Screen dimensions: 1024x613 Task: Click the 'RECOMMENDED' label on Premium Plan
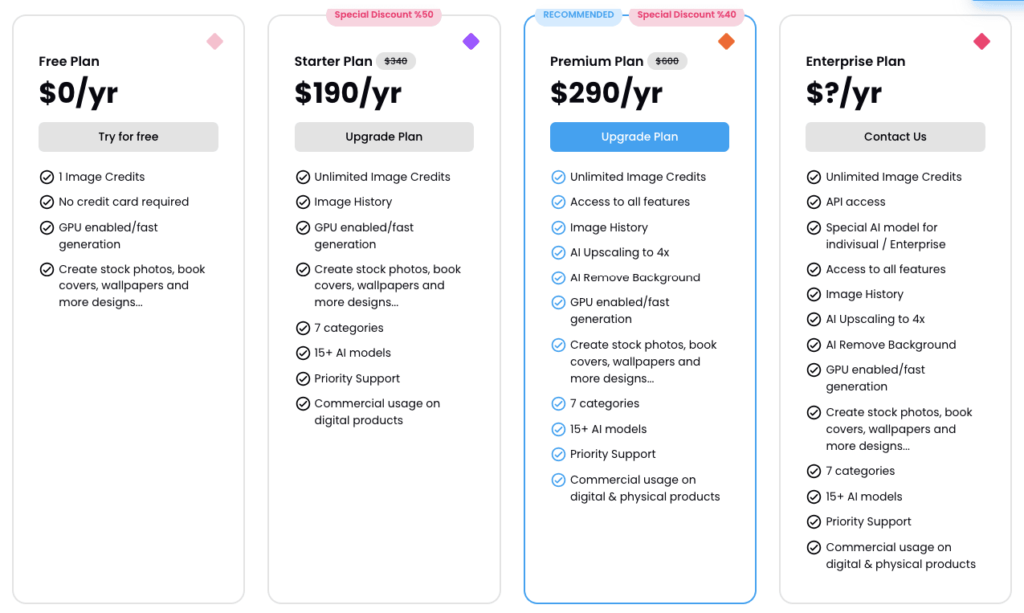point(579,15)
